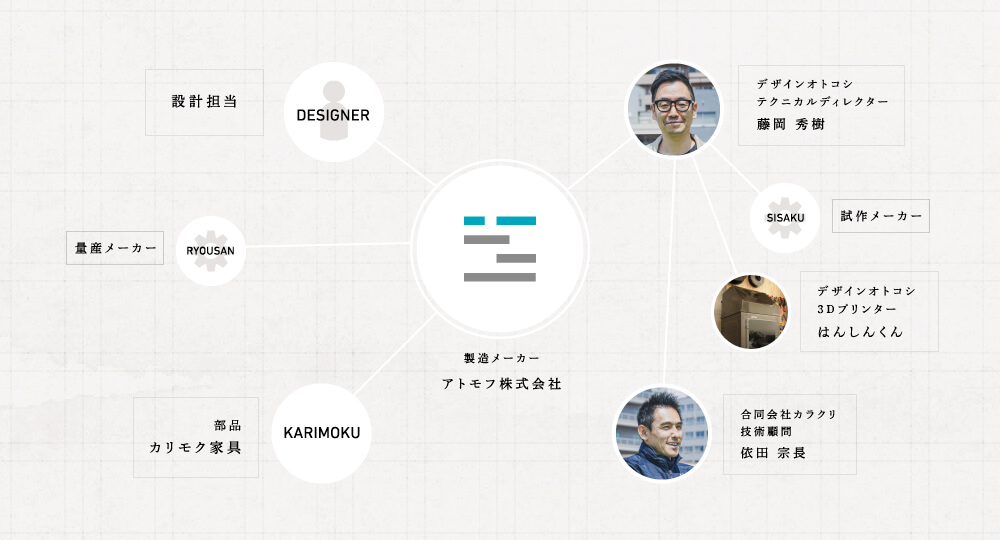The image size is (1000, 540).
Task: Click the KARIMOKU circle
Action: pos(321,433)
